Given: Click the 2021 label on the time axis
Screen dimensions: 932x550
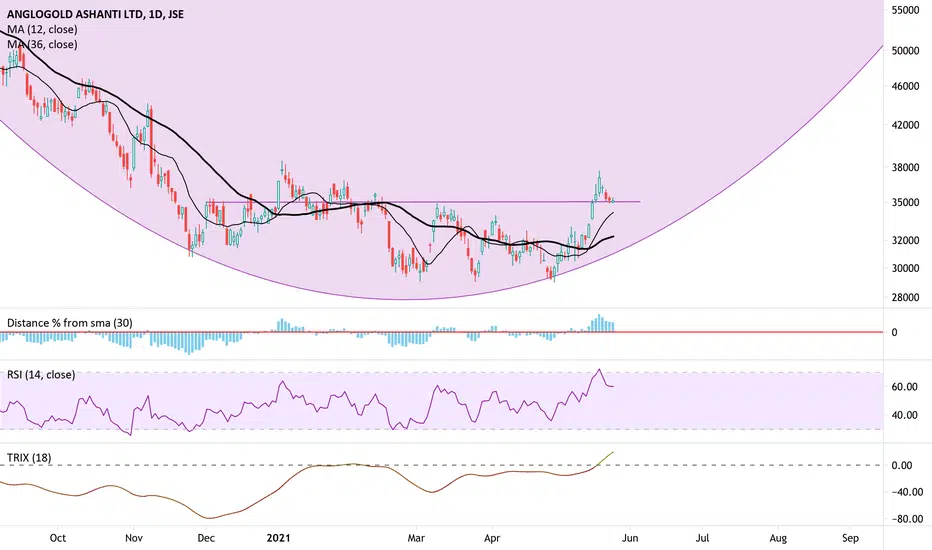Looking at the screenshot, I should (x=278, y=538).
